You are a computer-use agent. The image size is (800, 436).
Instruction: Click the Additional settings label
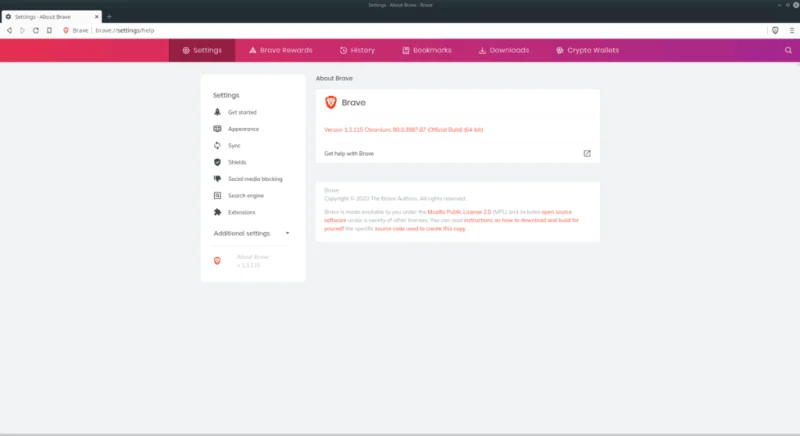(241, 233)
